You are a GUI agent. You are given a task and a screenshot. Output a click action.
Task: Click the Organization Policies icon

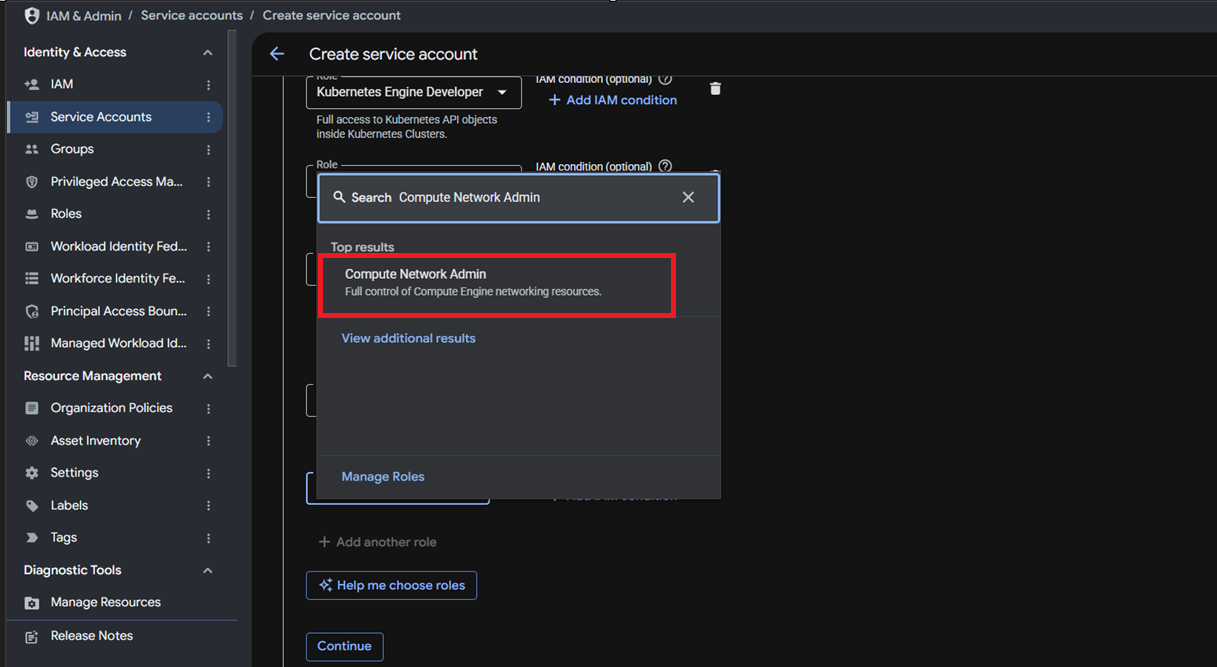pyautogui.click(x=32, y=408)
